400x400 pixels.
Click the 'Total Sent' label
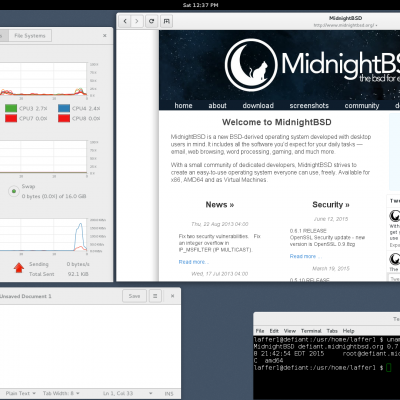click(42, 274)
